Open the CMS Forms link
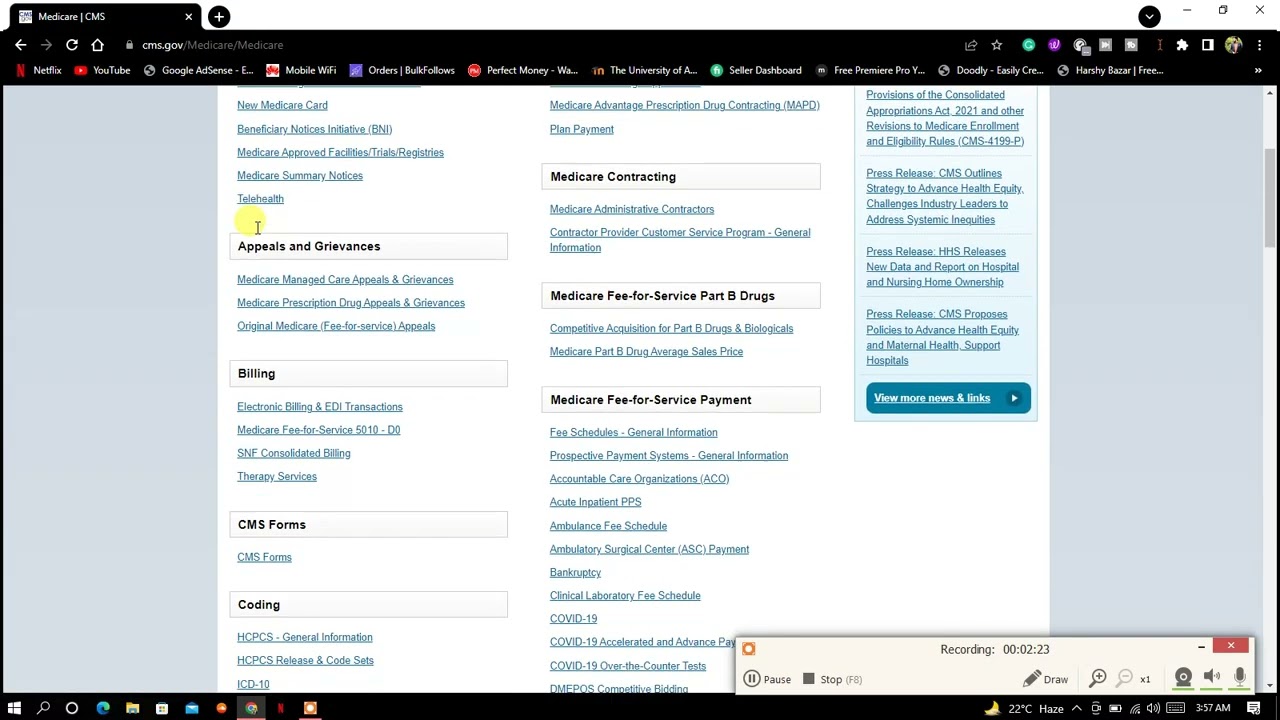 click(x=264, y=558)
